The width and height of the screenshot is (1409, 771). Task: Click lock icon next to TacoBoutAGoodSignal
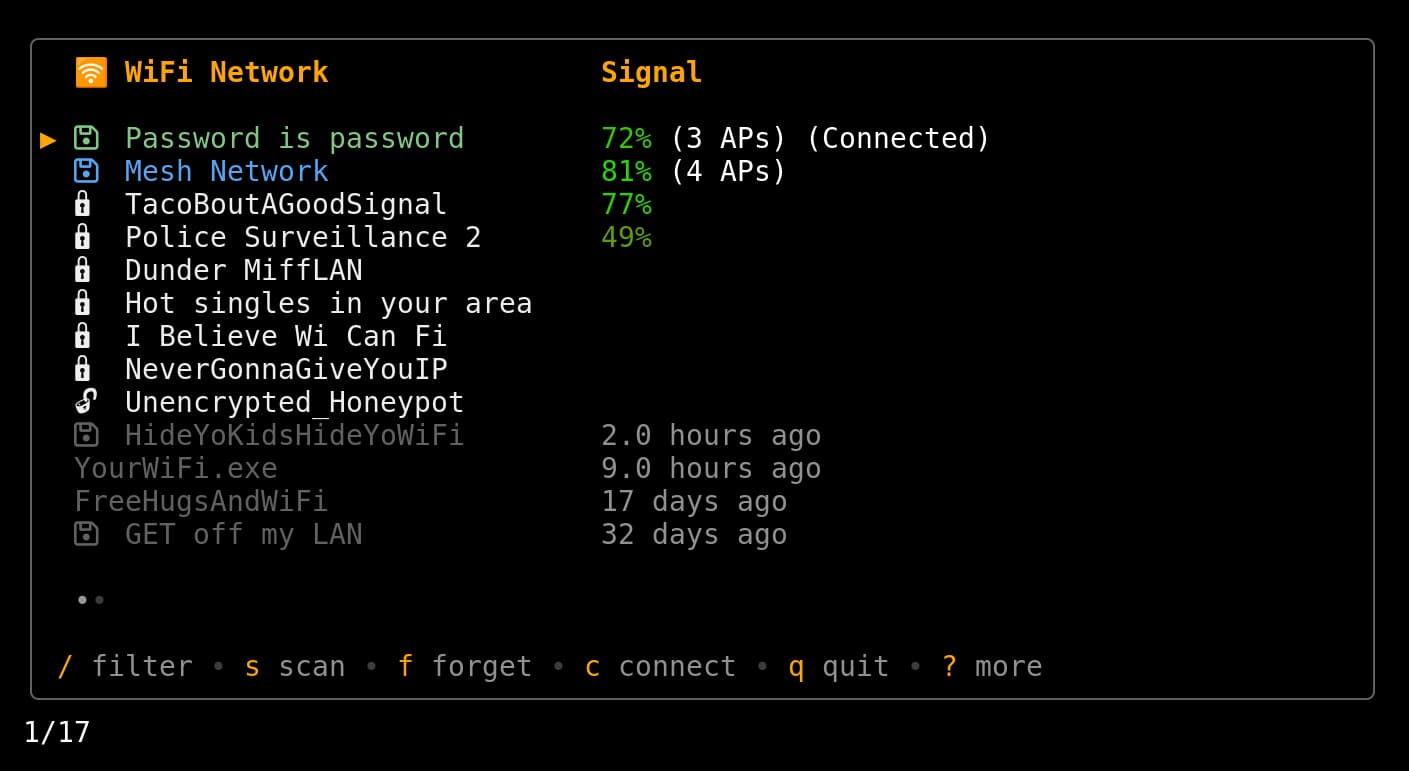pyautogui.click(x=83, y=204)
